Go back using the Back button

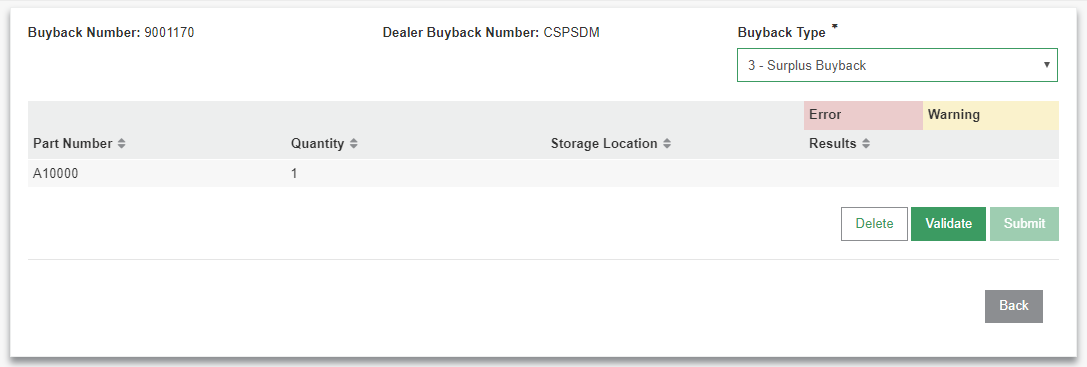tap(1014, 306)
